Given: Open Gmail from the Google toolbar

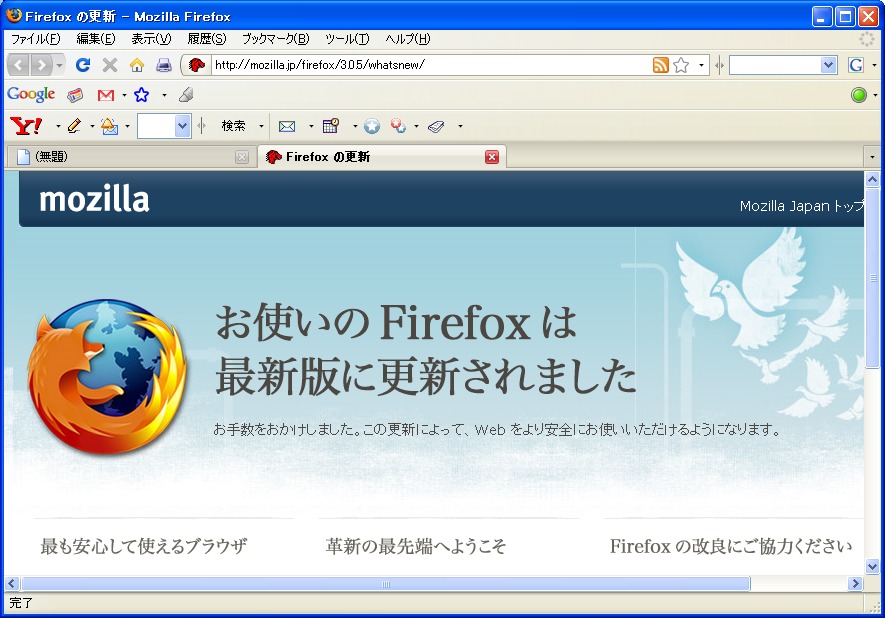Looking at the screenshot, I should tap(106, 95).
